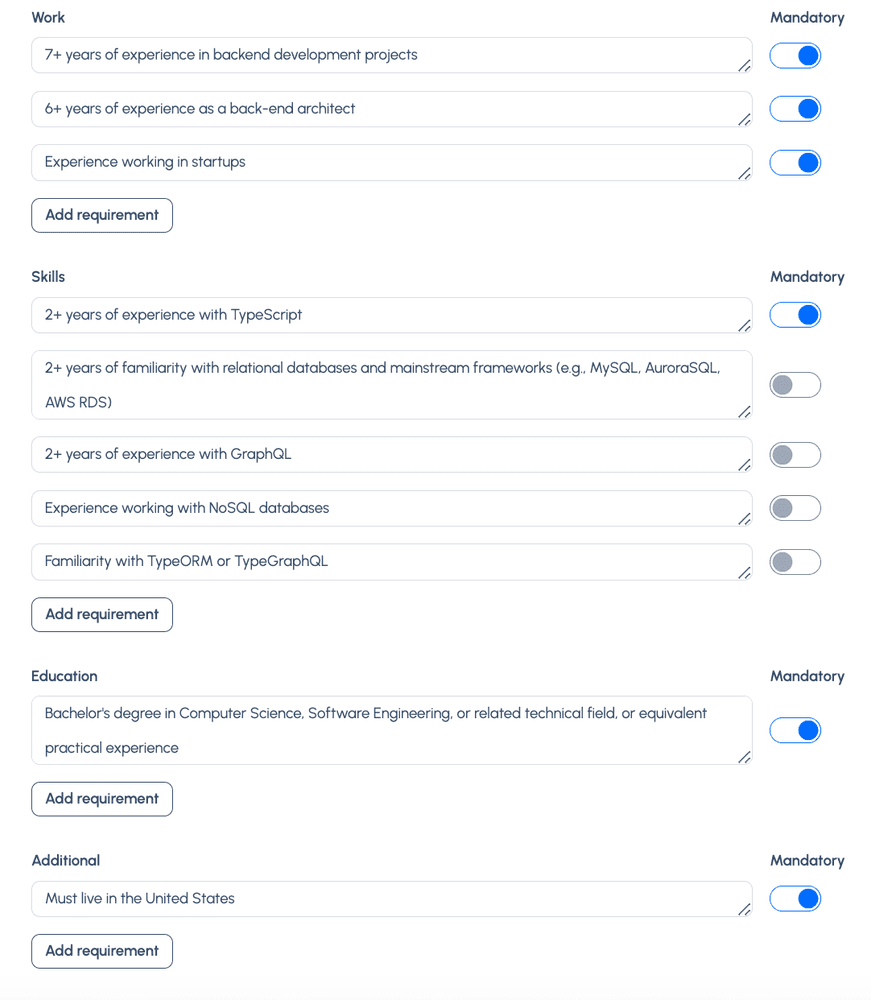Add requirement under Work section
The height and width of the screenshot is (1000, 871).
(x=102, y=216)
